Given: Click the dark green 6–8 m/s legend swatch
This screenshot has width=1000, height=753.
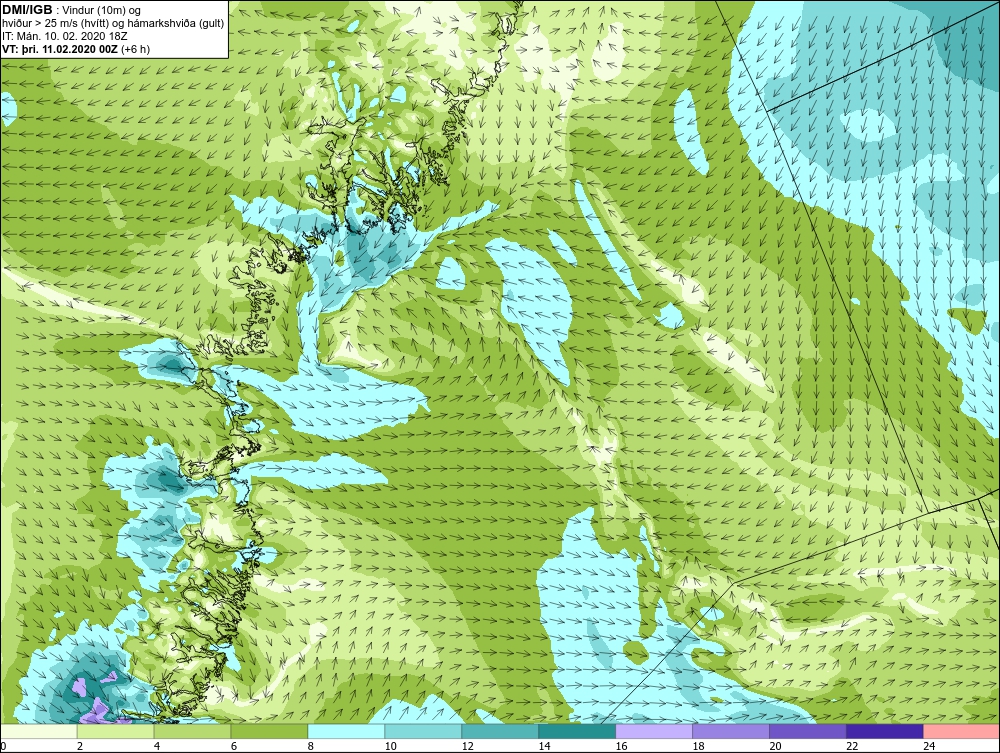Looking at the screenshot, I should coord(269,731).
